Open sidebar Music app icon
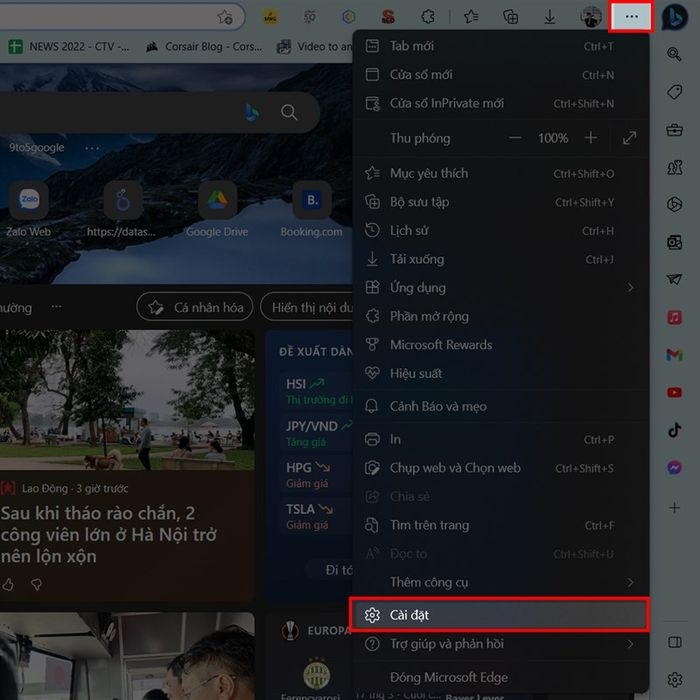This screenshot has width=700, height=700. pos(674,317)
